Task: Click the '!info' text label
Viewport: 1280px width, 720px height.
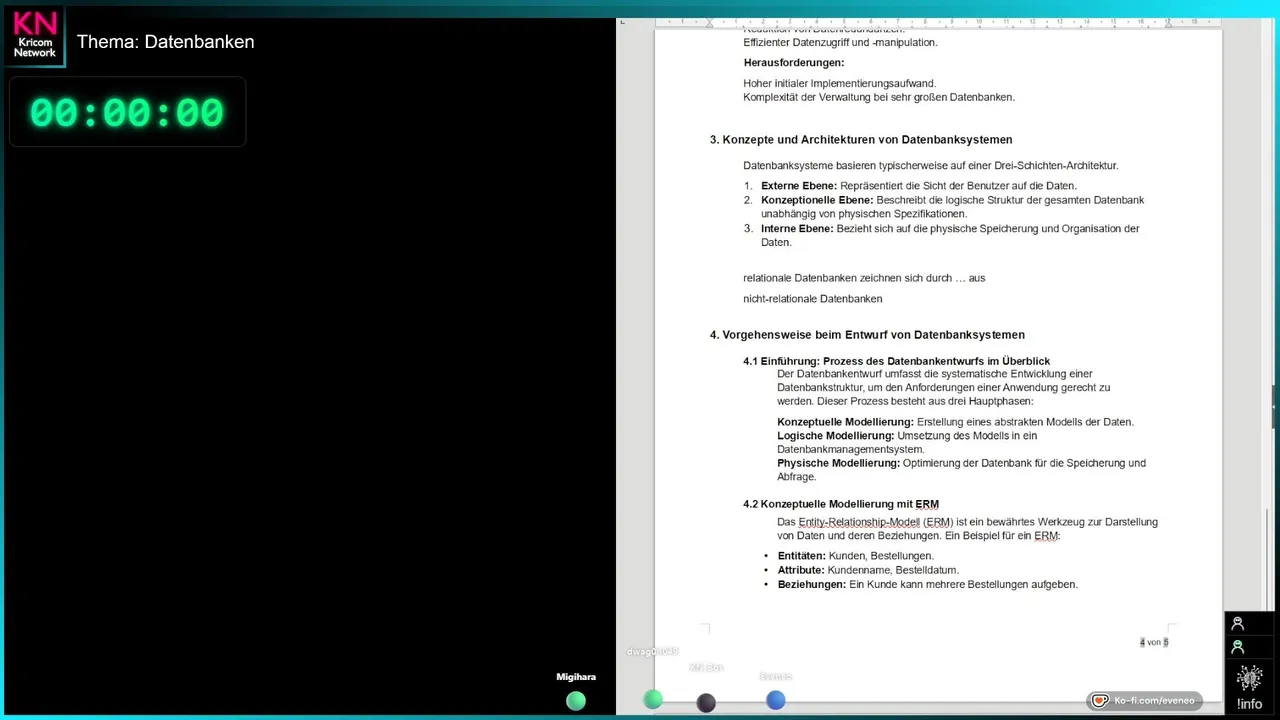Action: pos(1249,704)
